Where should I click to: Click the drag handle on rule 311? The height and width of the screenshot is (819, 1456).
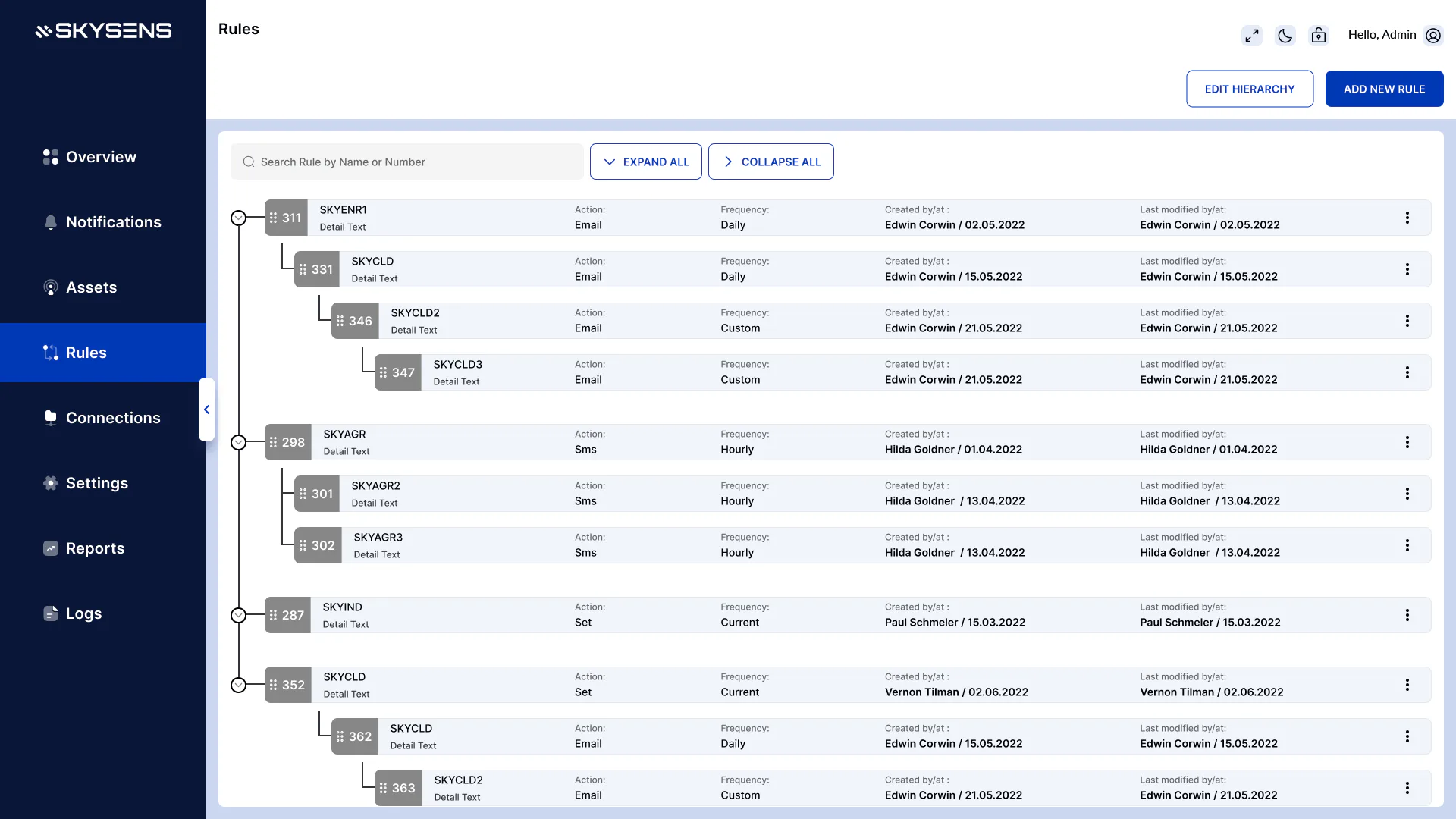click(273, 218)
